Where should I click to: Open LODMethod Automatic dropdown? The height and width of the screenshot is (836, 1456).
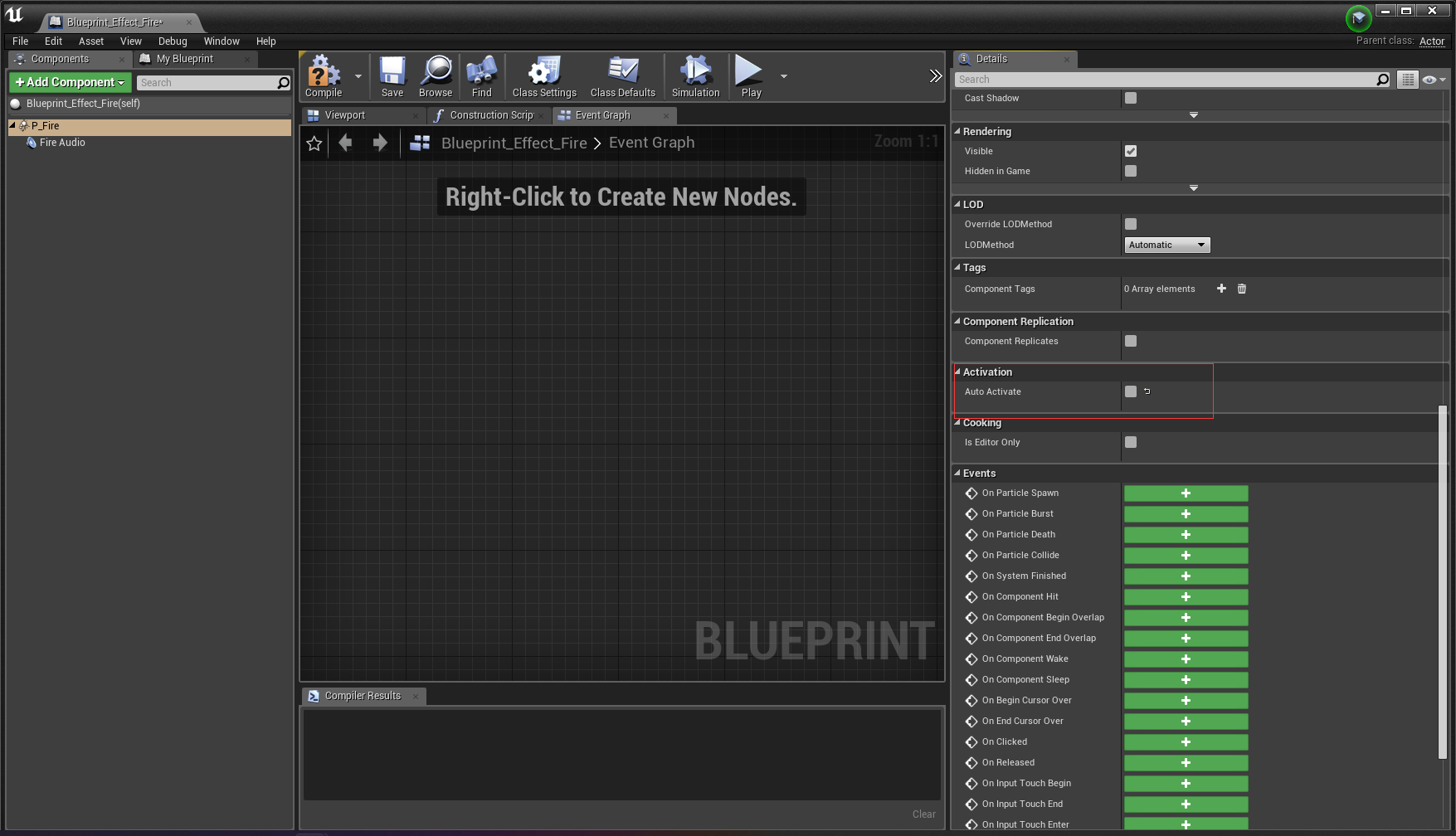pos(1167,245)
